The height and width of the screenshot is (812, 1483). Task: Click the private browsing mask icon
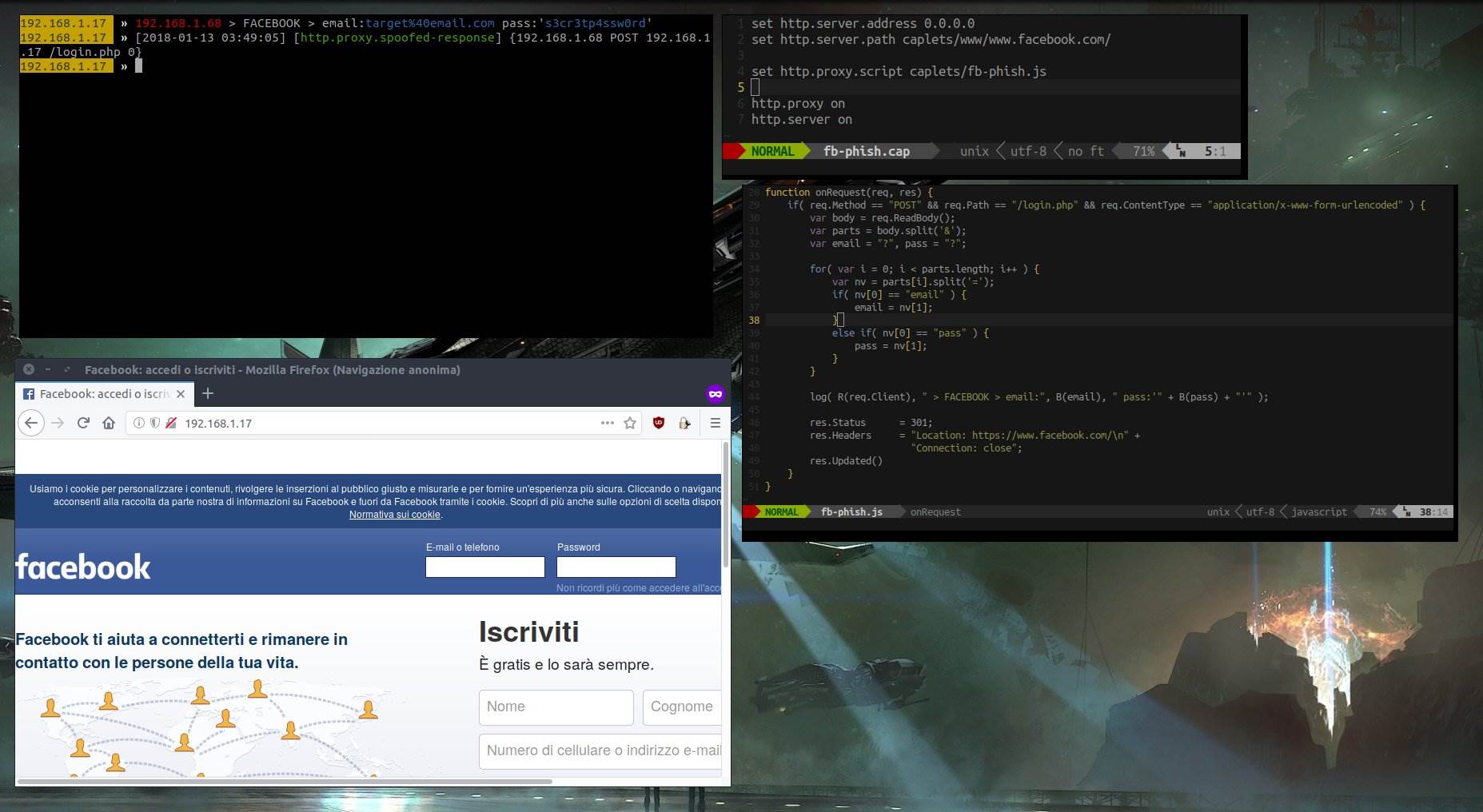tap(715, 393)
